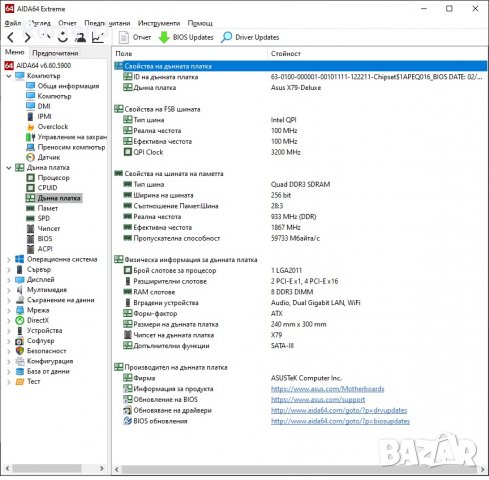Open the Инструменти menu
The image size is (489, 480).
(x=159, y=23)
